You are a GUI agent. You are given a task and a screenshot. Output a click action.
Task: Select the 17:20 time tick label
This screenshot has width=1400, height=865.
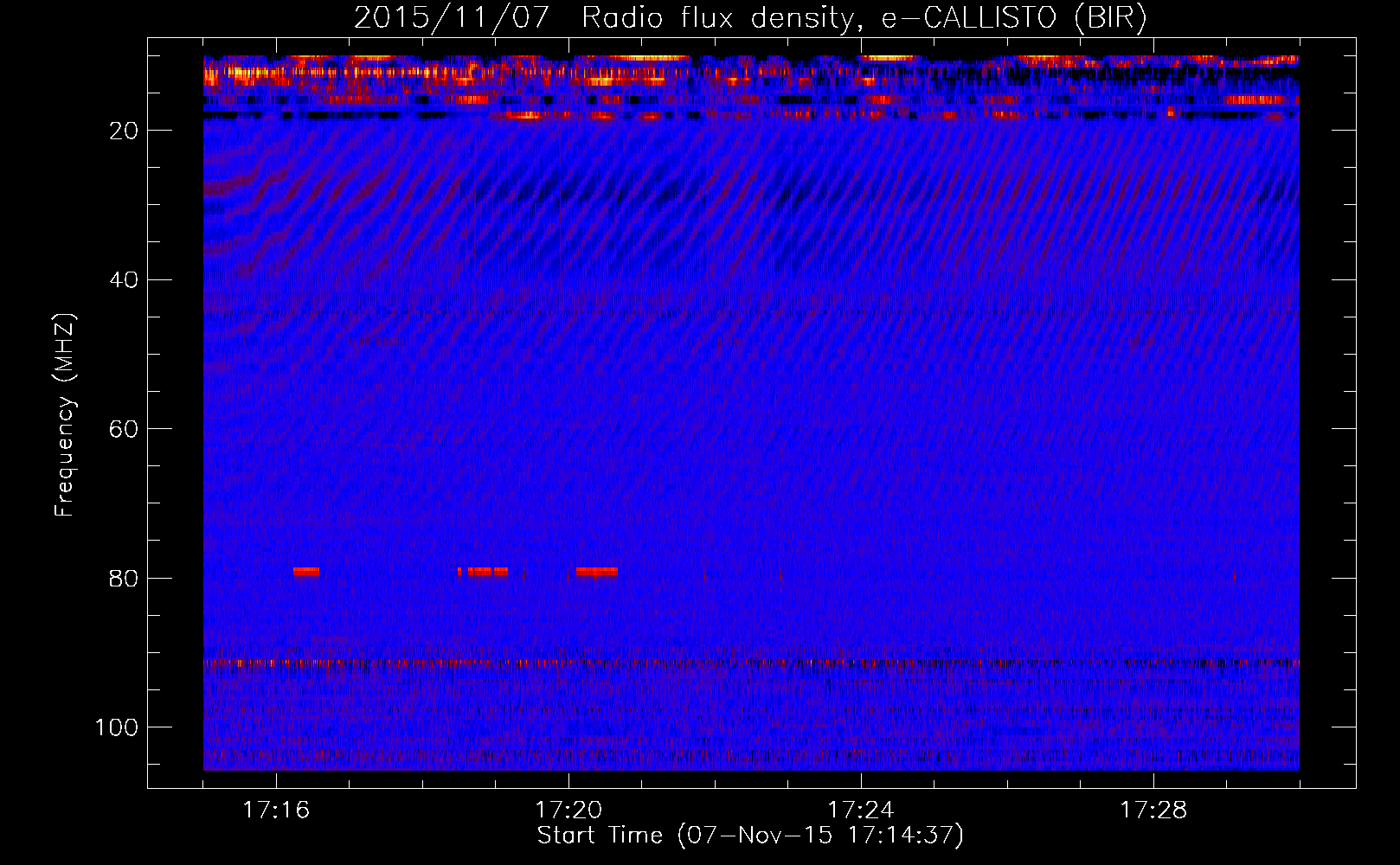(568, 811)
